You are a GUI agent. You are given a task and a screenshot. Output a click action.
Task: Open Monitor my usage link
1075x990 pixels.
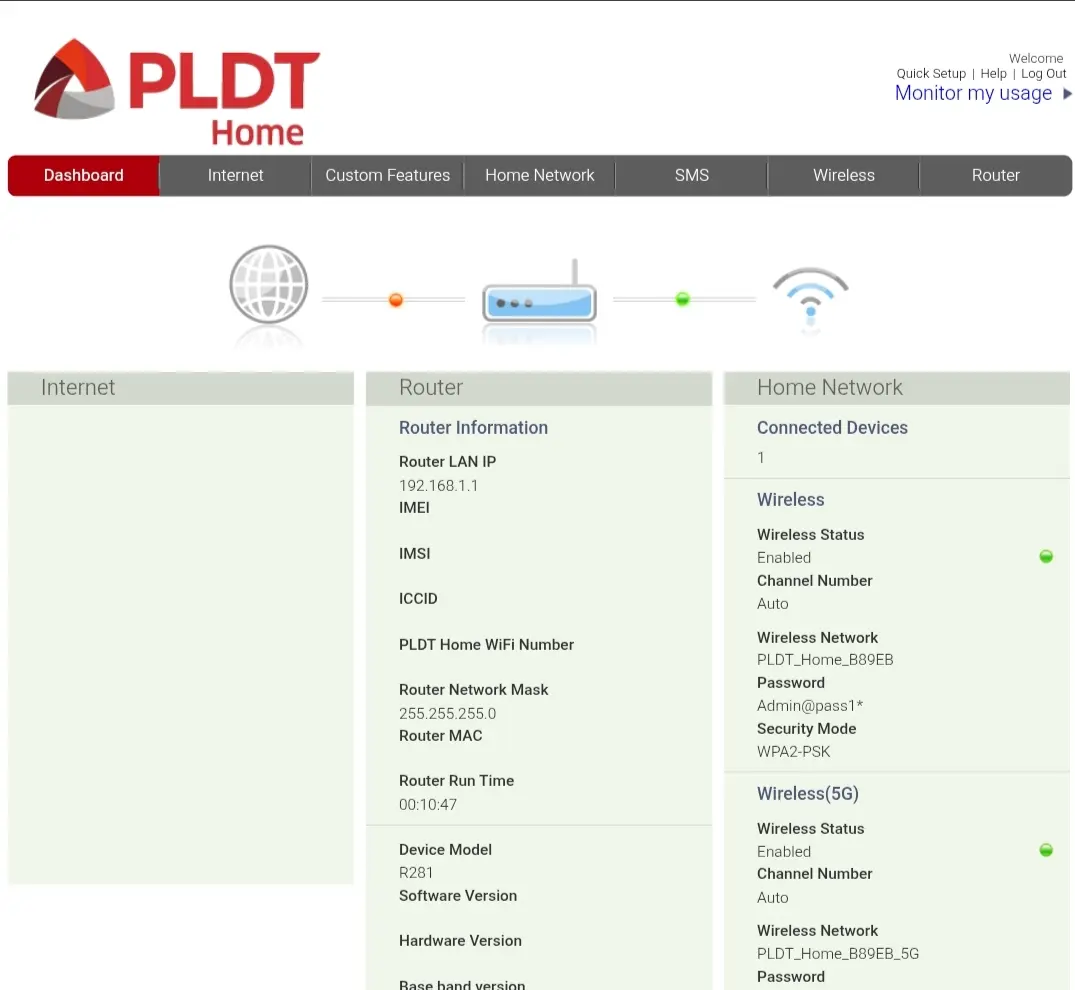[973, 93]
